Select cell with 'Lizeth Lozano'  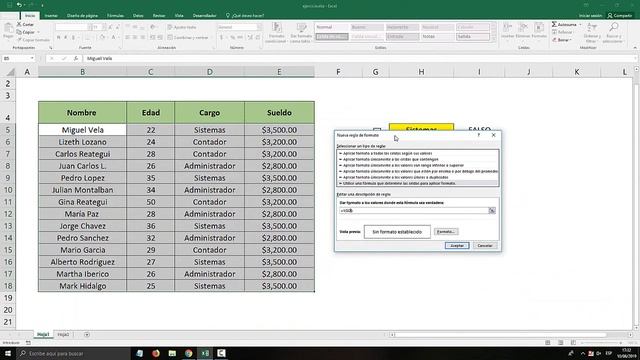click(82, 142)
